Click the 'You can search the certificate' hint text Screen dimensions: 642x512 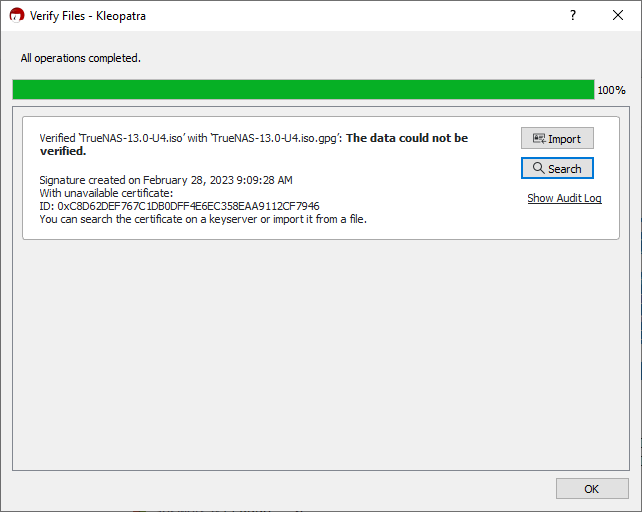(x=203, y=219)
